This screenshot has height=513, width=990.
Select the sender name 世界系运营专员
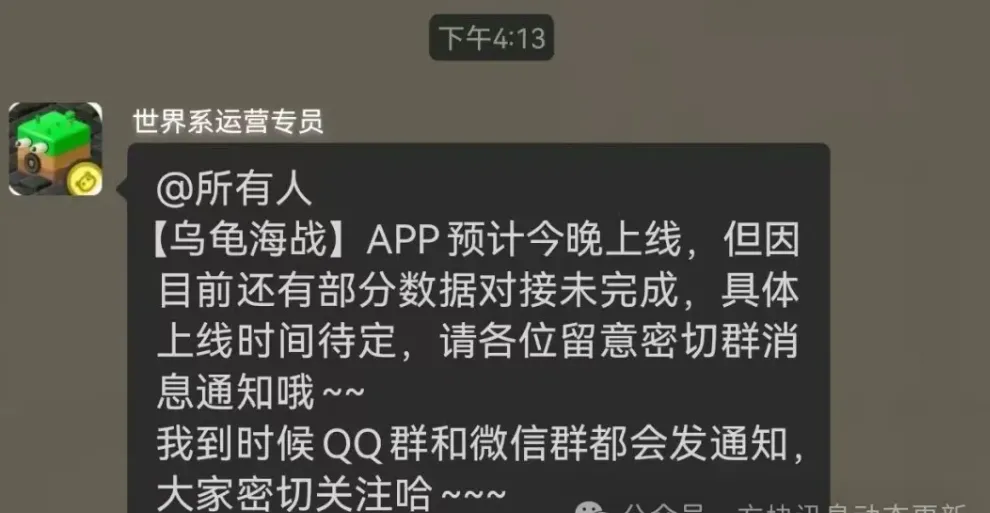click(x=228, y=121)
